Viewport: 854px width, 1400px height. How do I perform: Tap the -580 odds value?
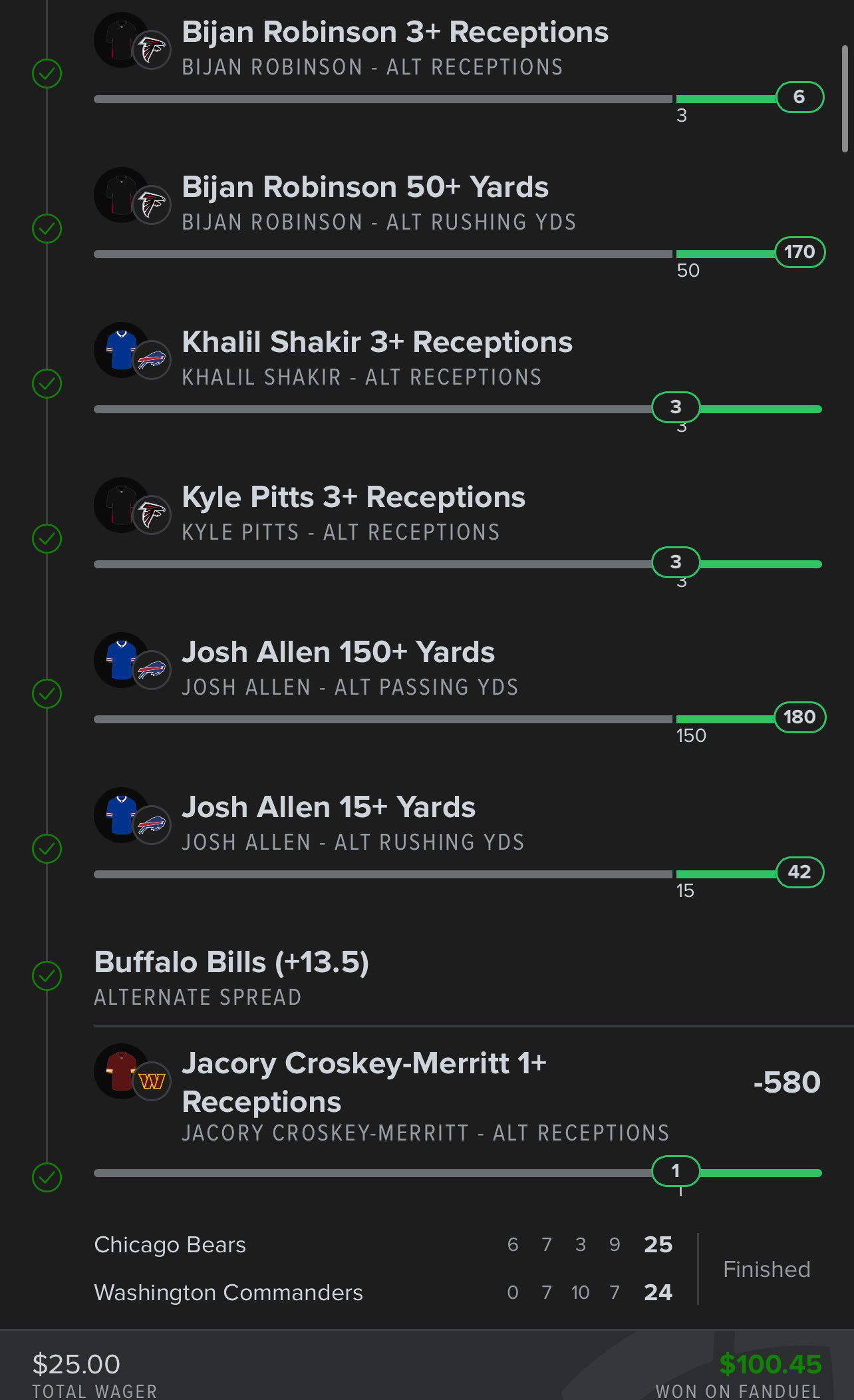point(786,1083)
